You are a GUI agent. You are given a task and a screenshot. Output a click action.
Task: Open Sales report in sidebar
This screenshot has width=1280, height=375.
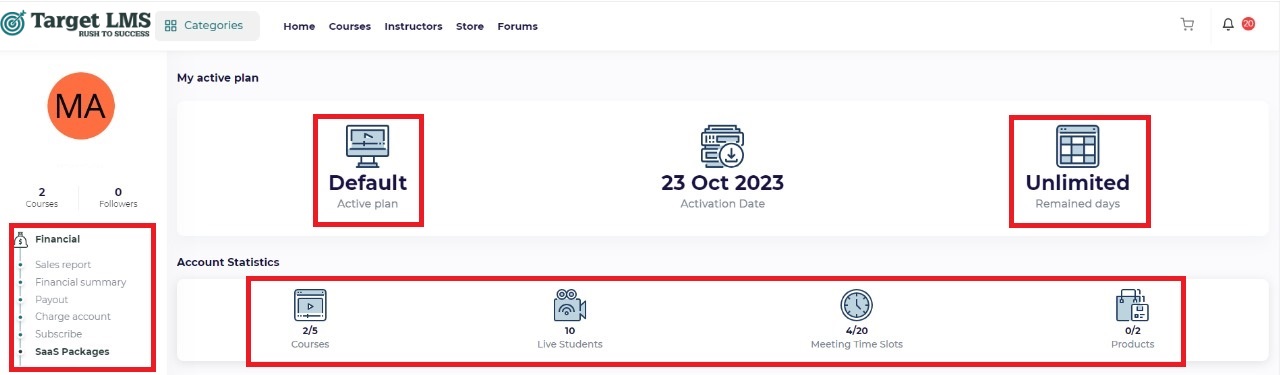pos(63,265)
